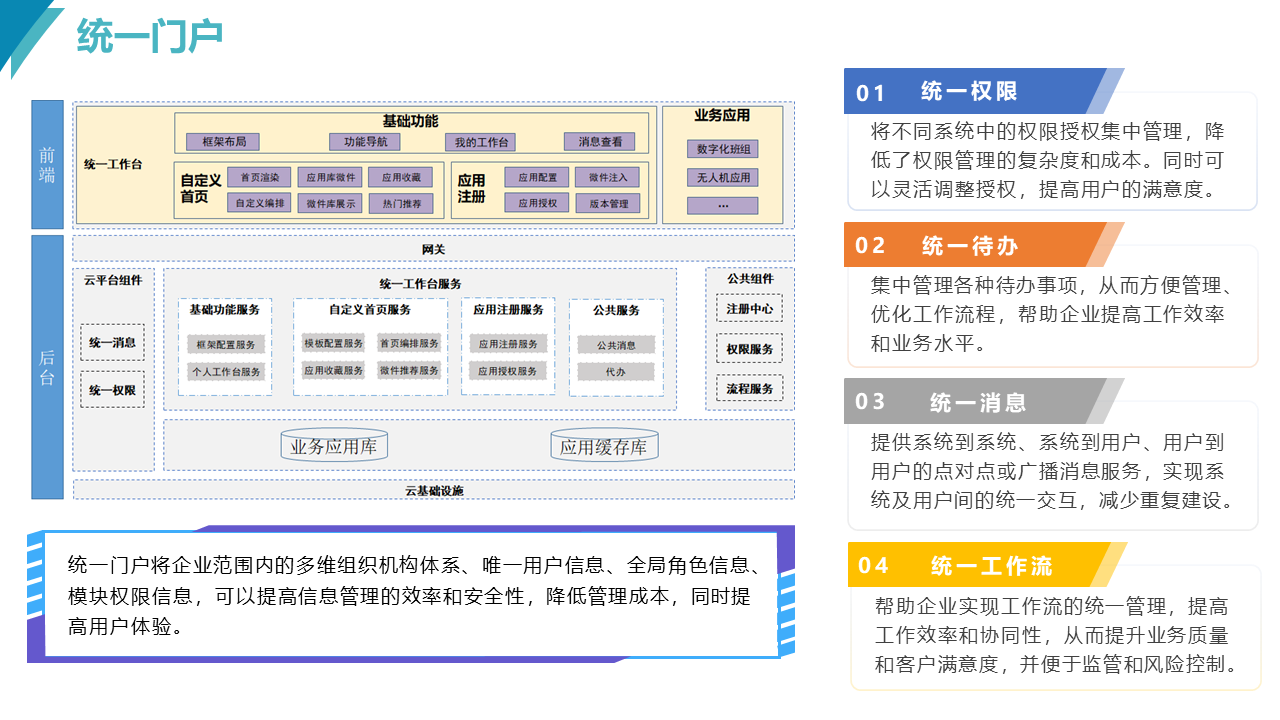The width and height of the screenshot is (1280, 720).
Task: Select the 模板配置服务 box
Action: 334,343
